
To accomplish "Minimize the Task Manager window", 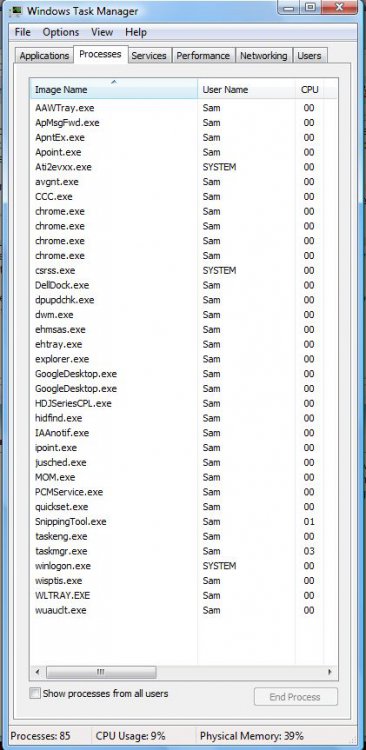I will (288, 7).
